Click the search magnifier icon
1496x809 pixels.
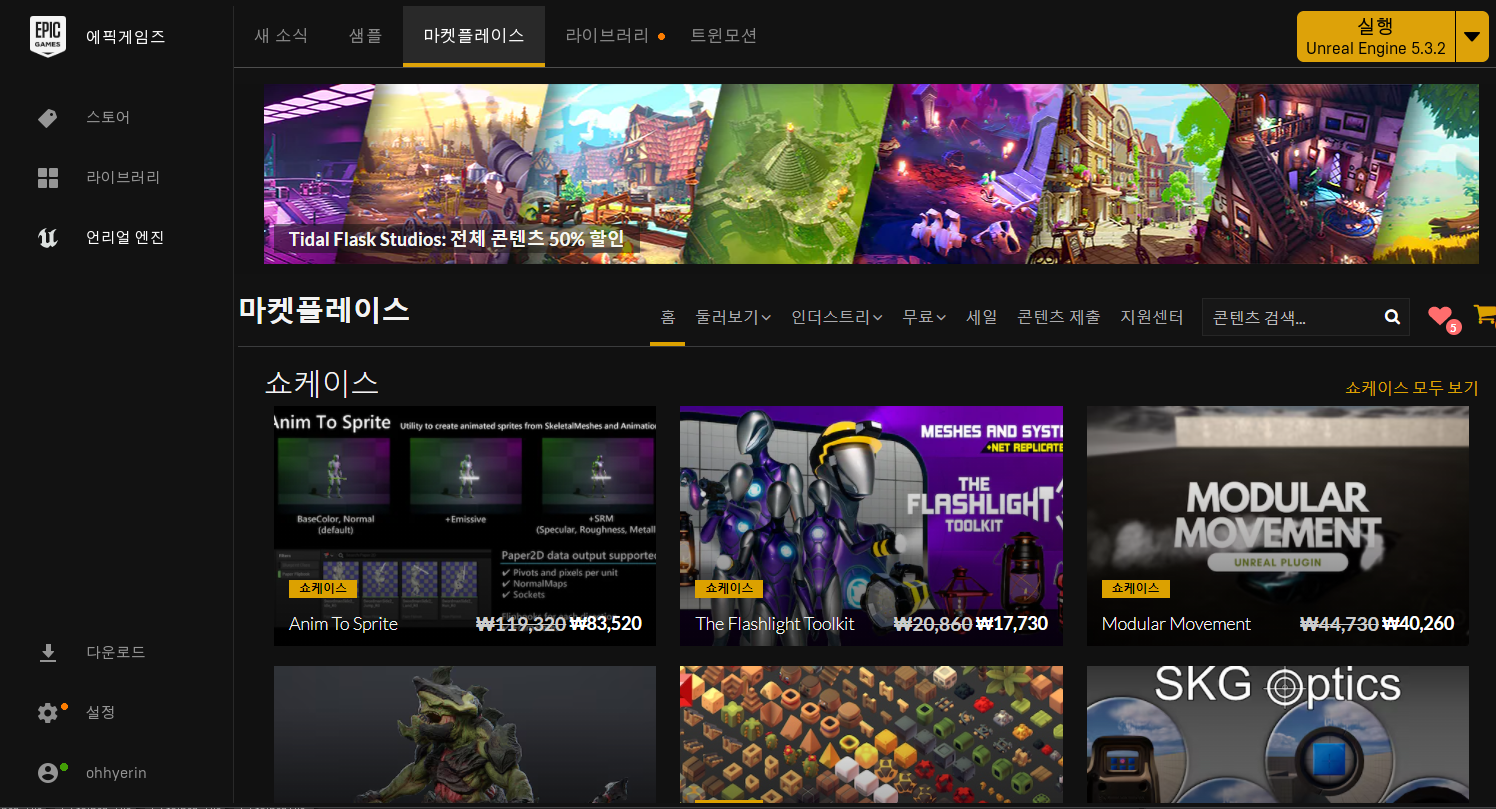[x=1392, y=317]
